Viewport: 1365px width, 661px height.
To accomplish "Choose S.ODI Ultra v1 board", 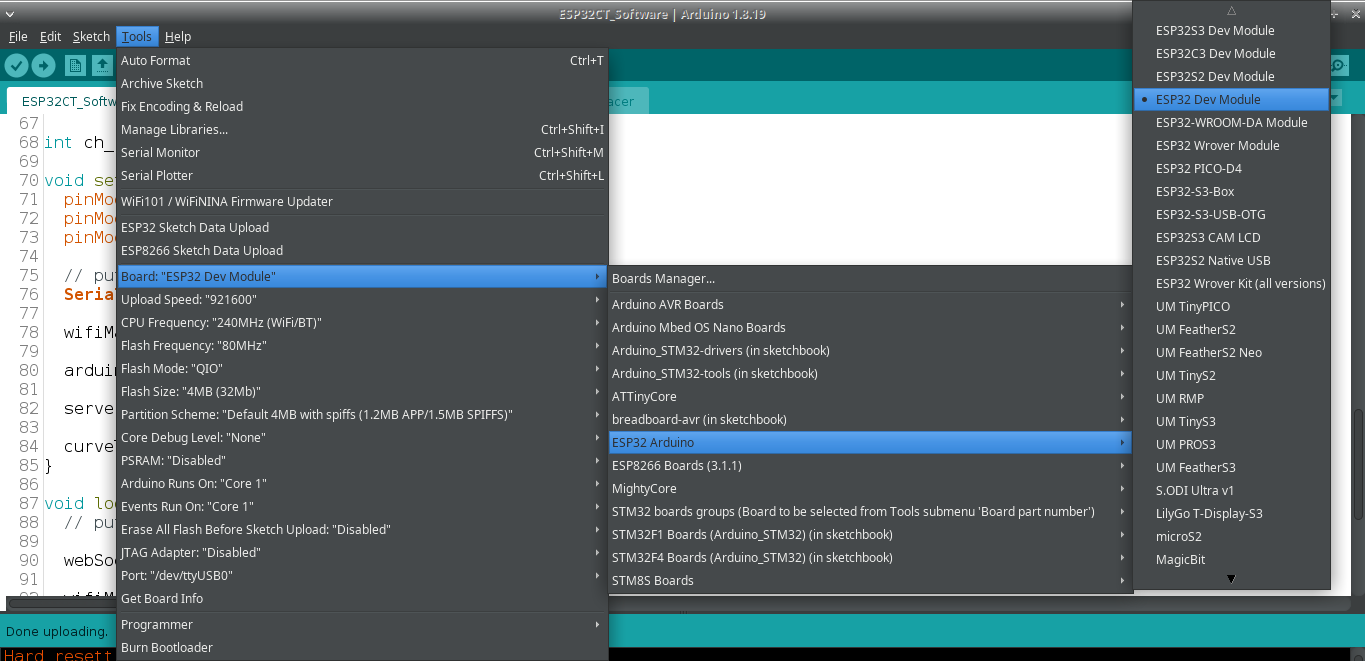I will pyautogui.click(x=1231, y=490).
